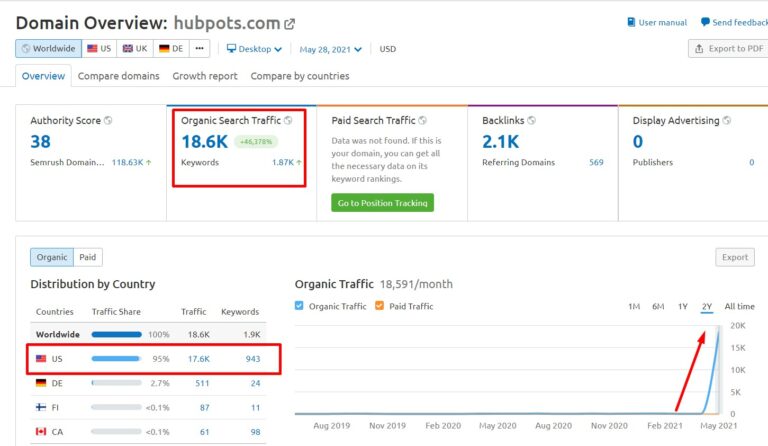Viewport: 768px width, 446px height.
Task: Click the User manual book icon
Action: coord(631,22)
